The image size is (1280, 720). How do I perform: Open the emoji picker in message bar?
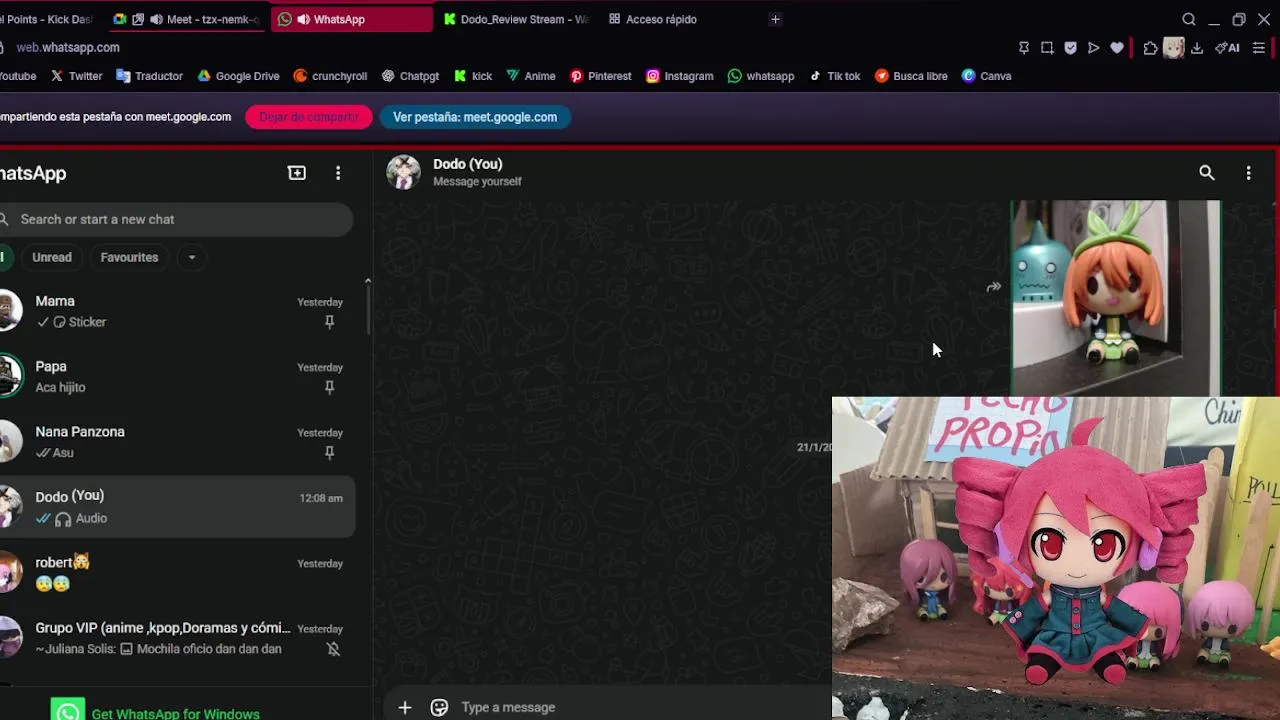tap(439, 707)
